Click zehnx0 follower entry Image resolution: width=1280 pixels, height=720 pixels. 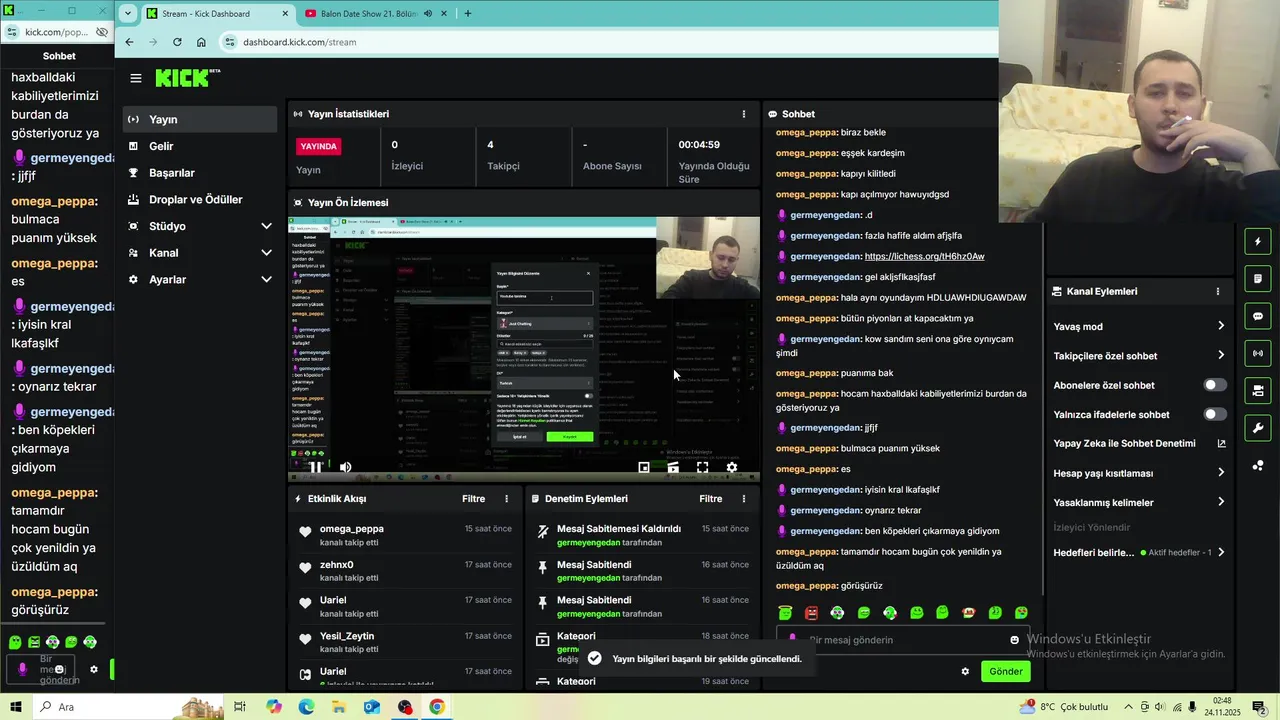click(x=336, y=565)
